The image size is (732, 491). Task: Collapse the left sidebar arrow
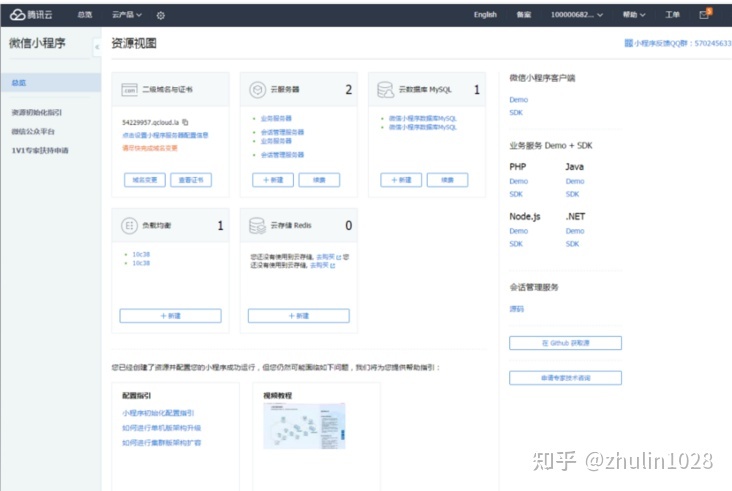[97, 47]
